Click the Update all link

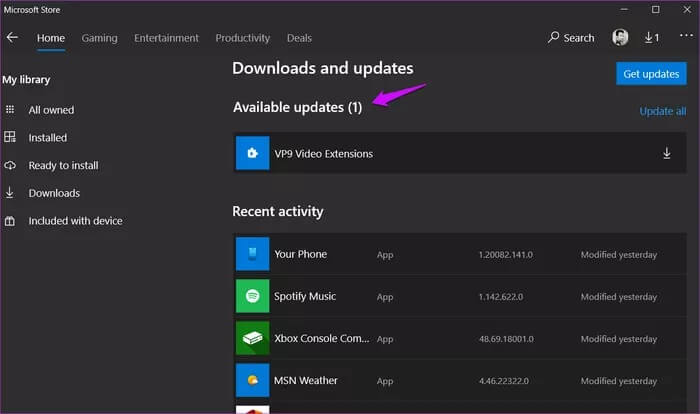click(662, 111)
